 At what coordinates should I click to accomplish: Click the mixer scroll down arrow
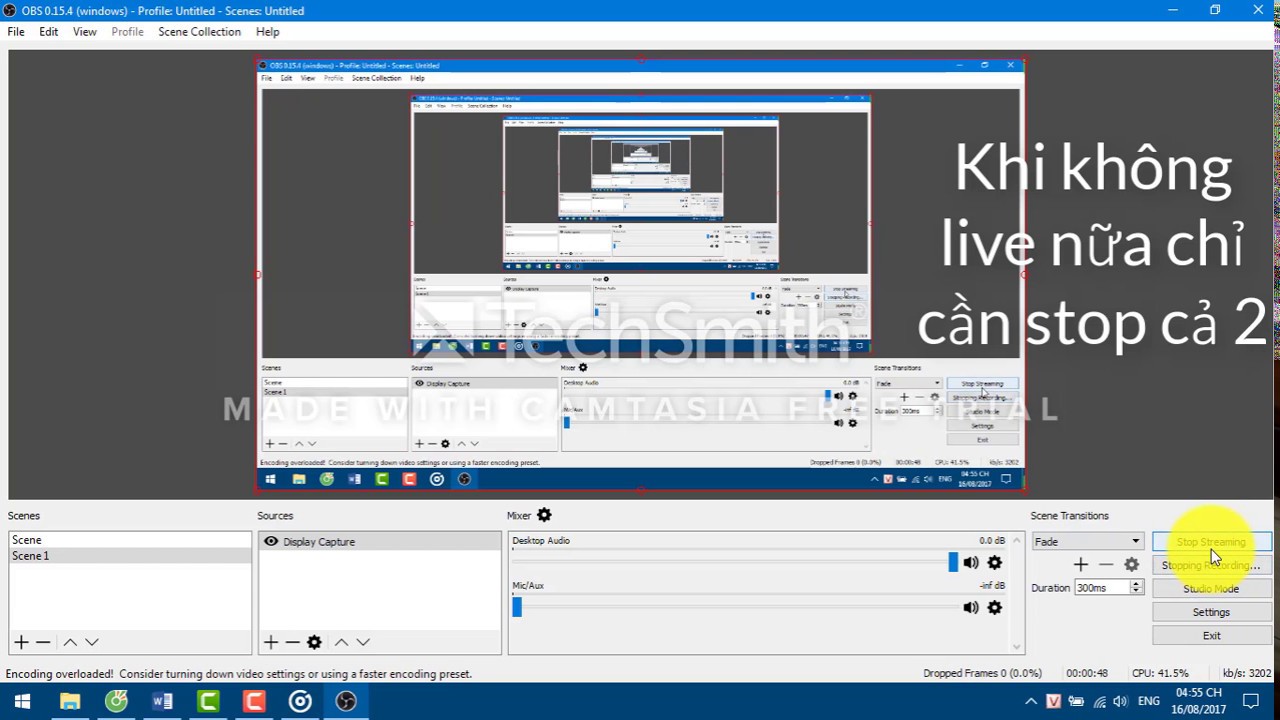1017,647
